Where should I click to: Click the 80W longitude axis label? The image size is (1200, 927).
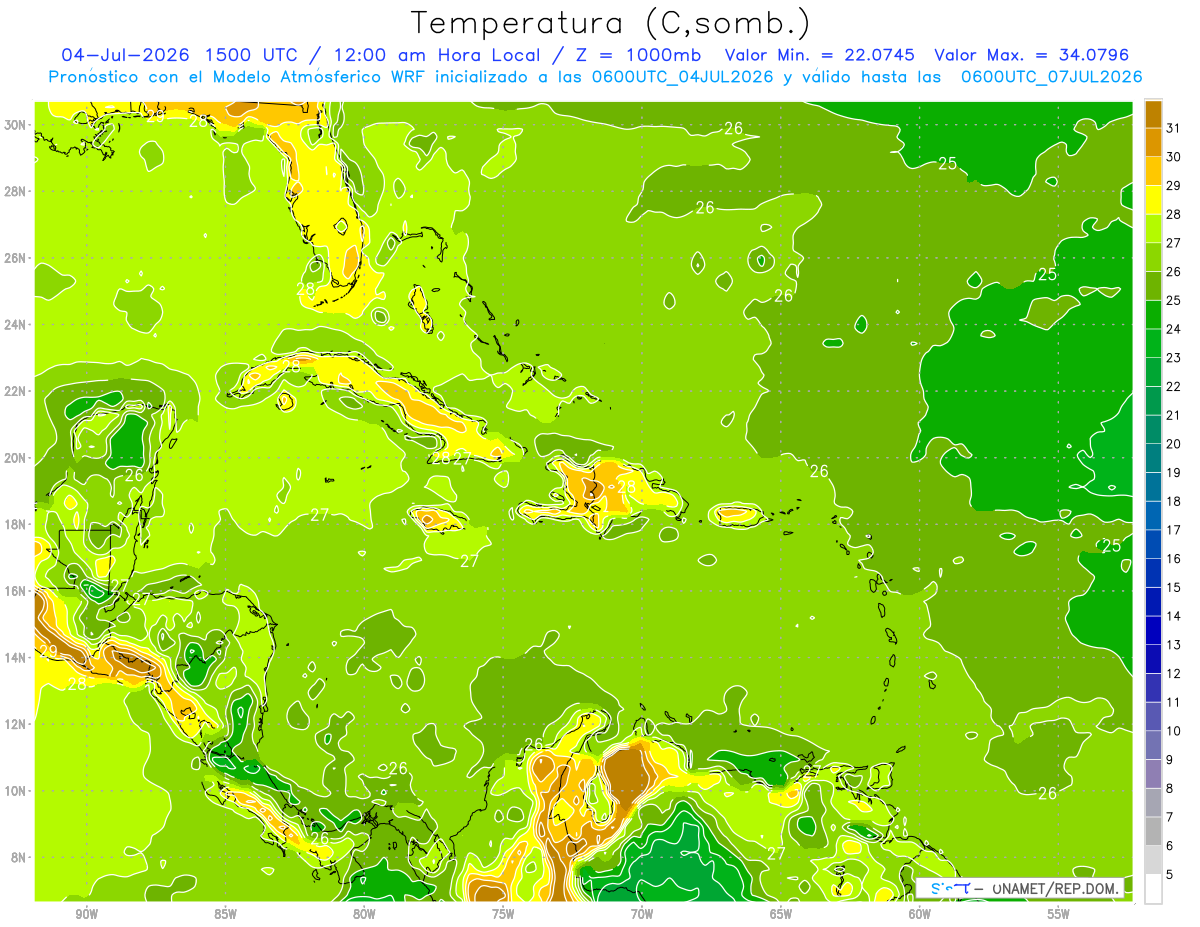(364, 914)
